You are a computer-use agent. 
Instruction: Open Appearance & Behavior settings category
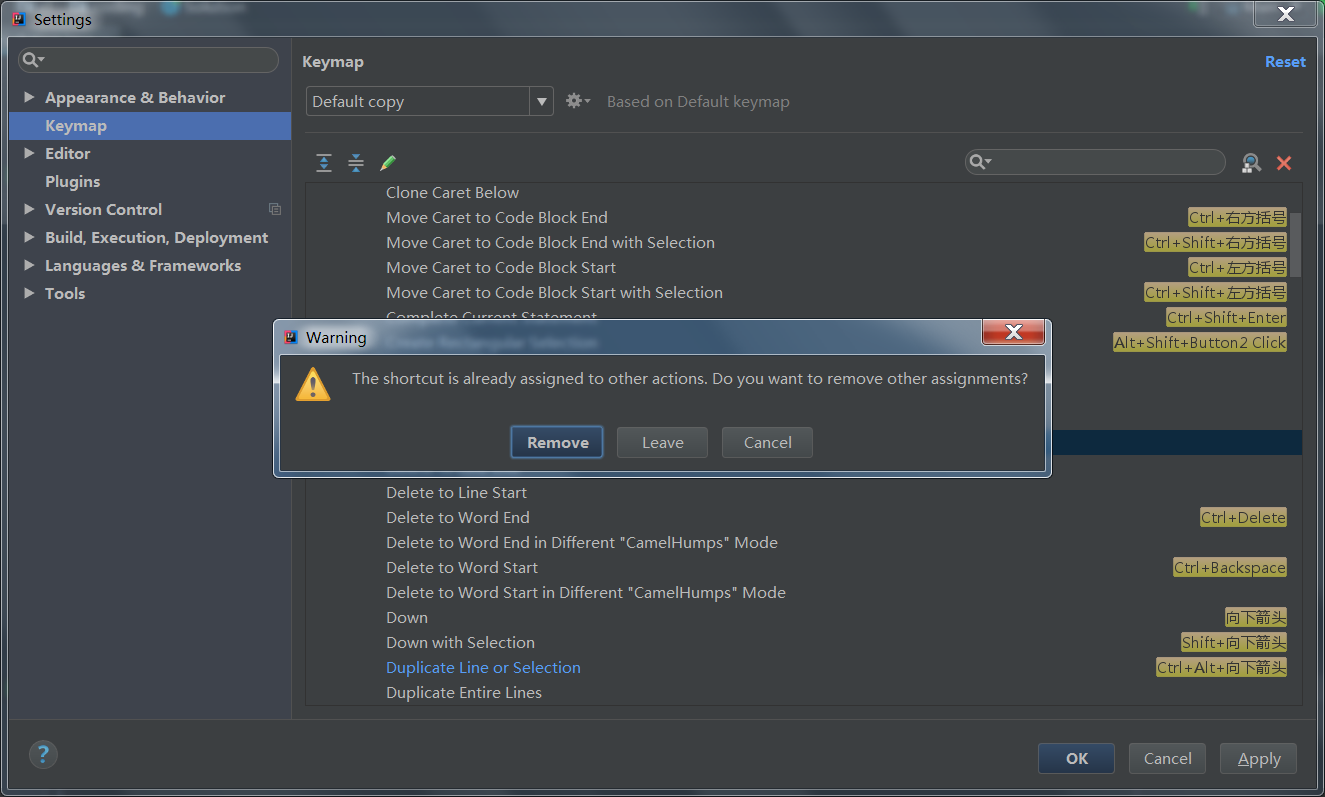[x=135, y=97]
